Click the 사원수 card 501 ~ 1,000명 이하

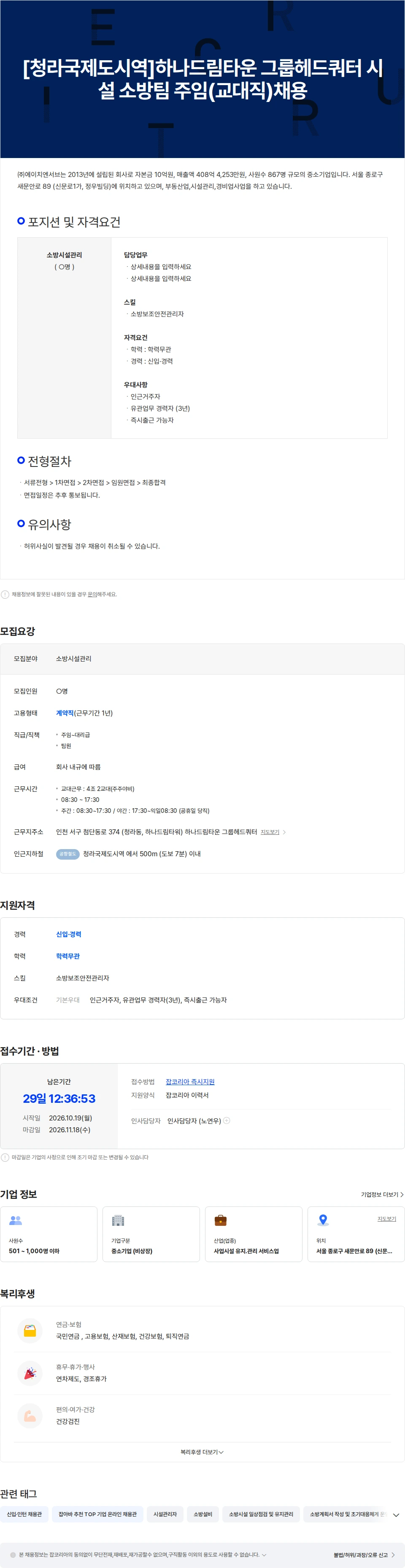[x=49, y=1234]
